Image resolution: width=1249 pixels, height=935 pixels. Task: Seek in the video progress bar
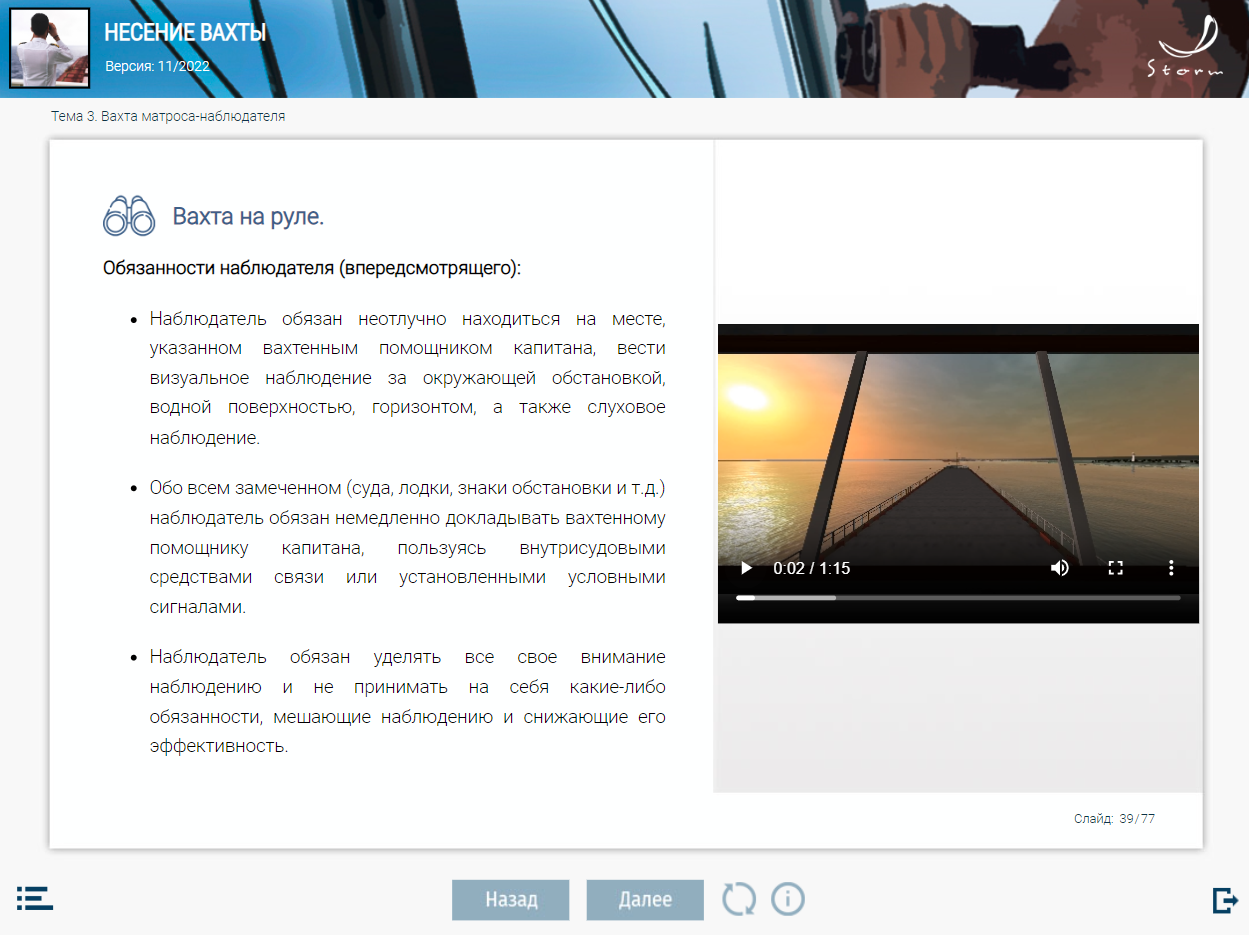pos(958,597)
